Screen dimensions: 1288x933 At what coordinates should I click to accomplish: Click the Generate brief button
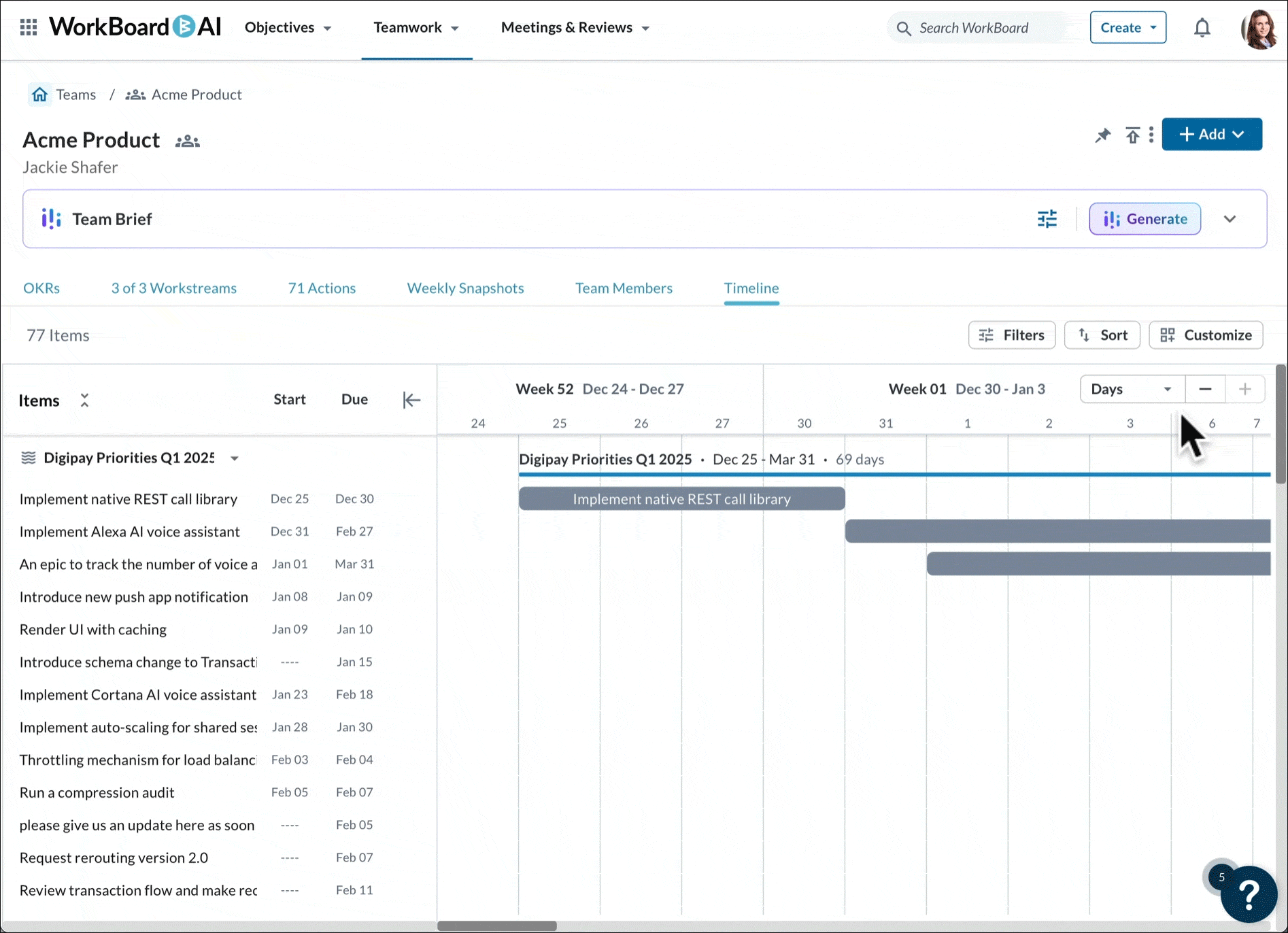[1145, 219]
